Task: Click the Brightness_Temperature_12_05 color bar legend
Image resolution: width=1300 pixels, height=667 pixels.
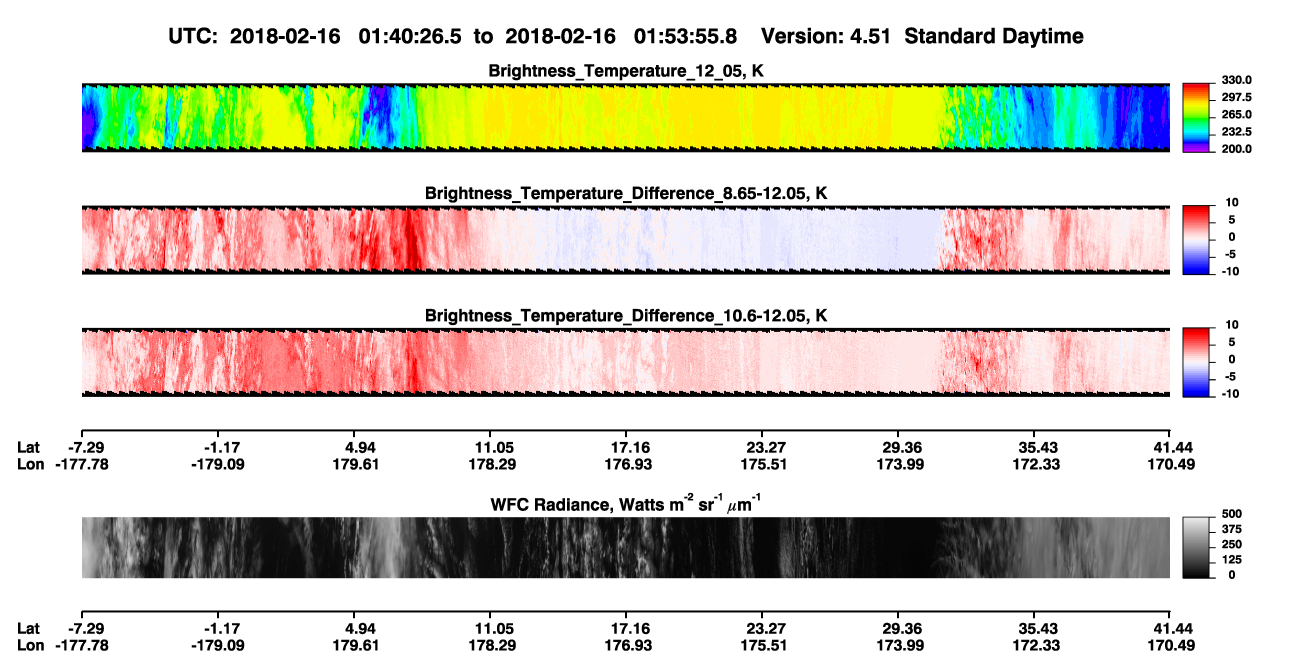Action: click(1196, 116)
